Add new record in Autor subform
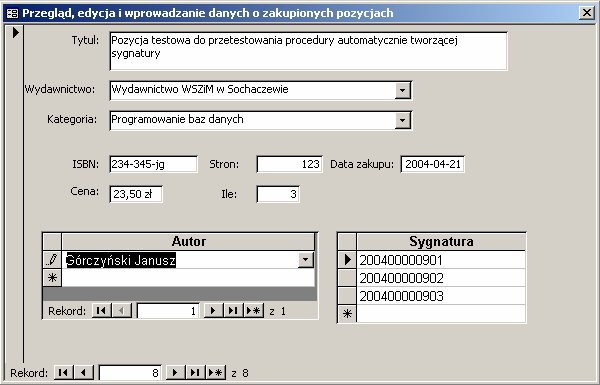The image size is (600, 385). pos(254,310)
